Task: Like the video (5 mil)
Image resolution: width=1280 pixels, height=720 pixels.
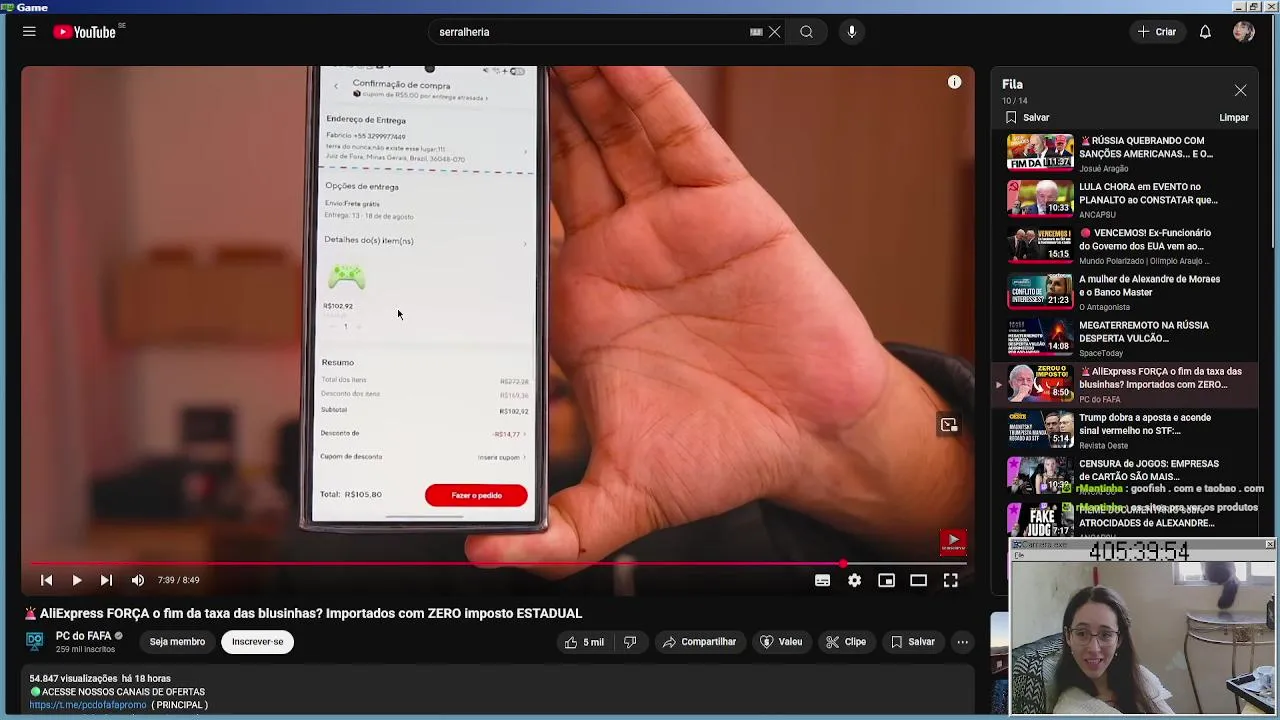Action: click(584, 642)
